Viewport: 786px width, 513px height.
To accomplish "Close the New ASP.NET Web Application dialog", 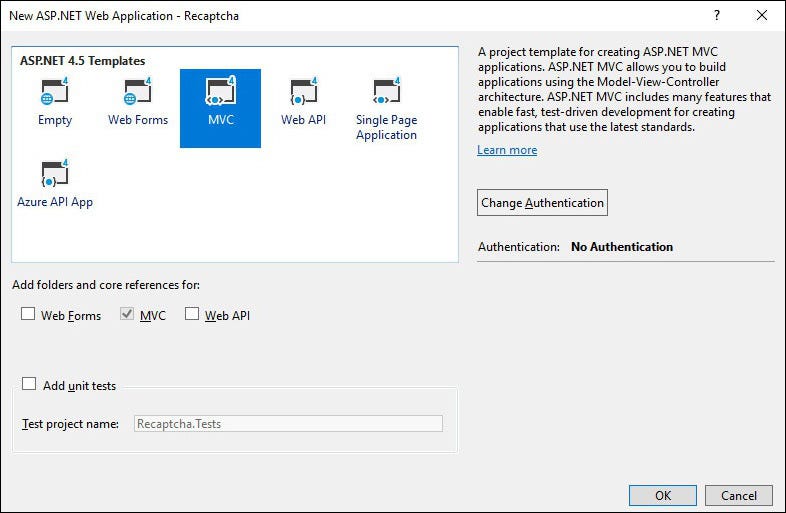I will click(x=762, y=16).
